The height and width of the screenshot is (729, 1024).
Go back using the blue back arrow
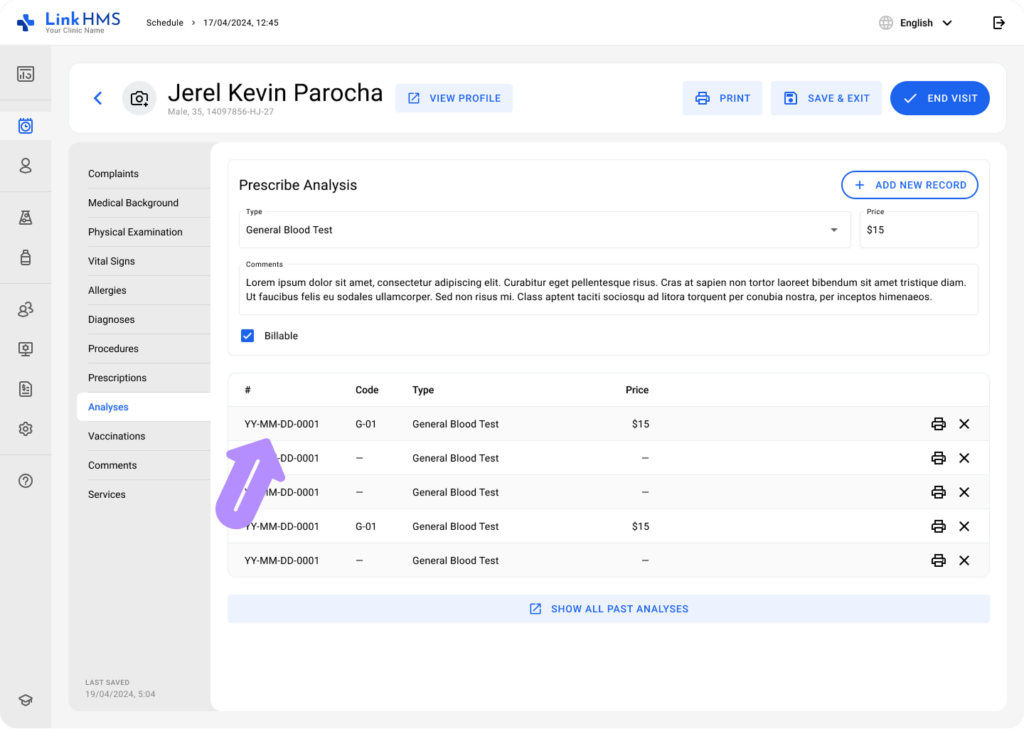[98, 98]
